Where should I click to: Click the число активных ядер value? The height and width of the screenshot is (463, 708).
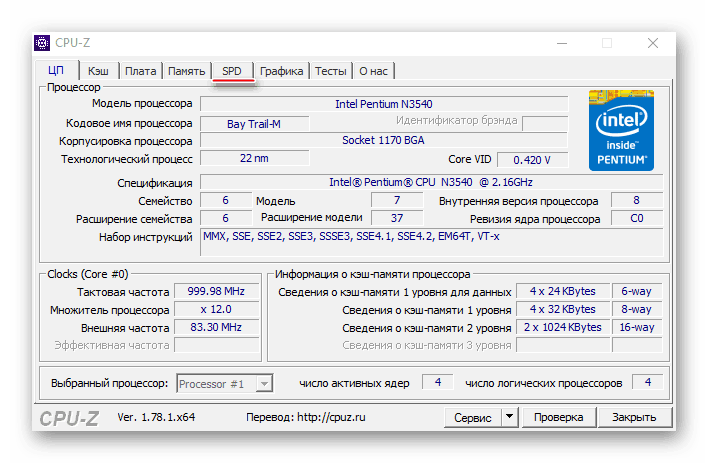point(438,382)
